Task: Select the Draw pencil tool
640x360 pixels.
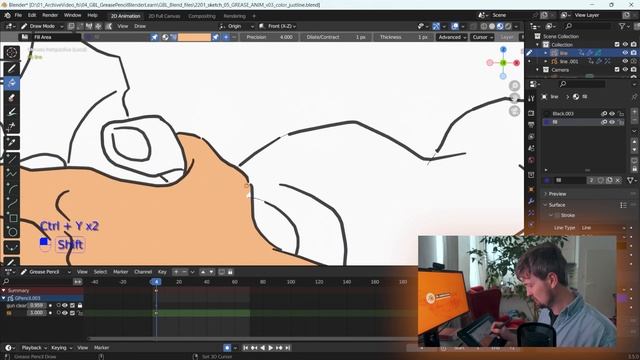Action: 11,68
